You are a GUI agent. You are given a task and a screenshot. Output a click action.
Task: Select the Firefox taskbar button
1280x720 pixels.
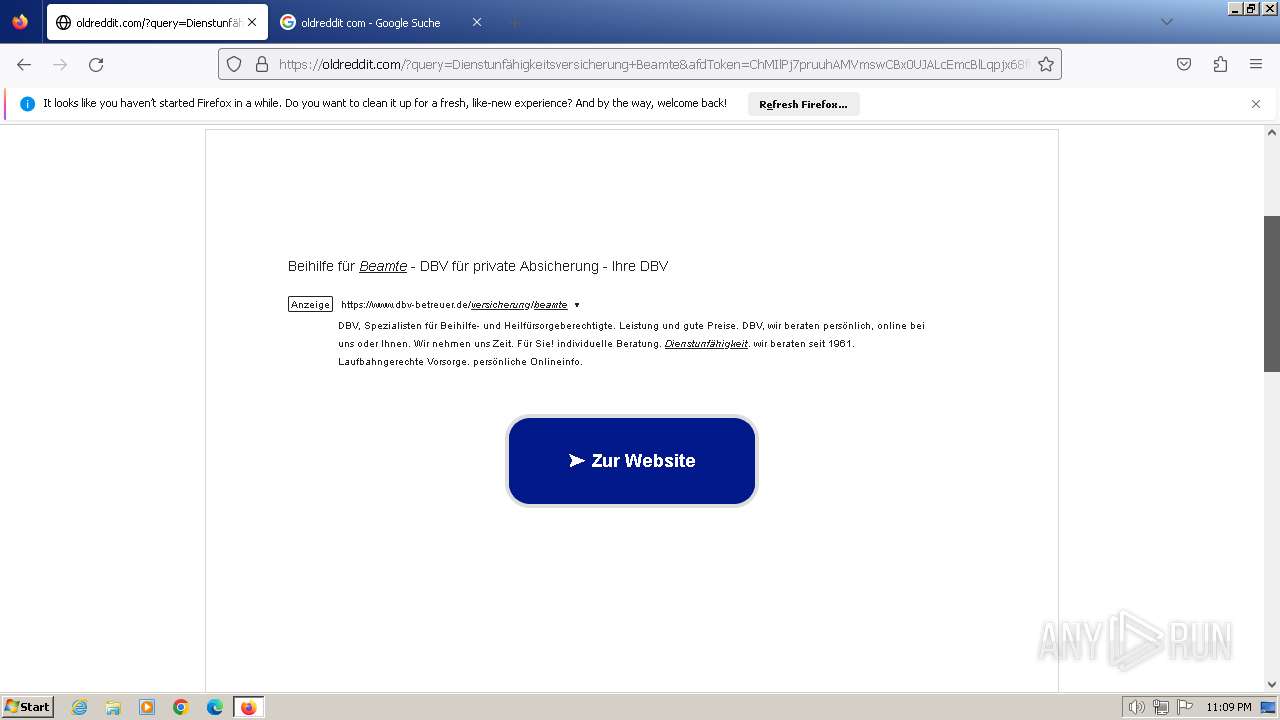[248, 707]
